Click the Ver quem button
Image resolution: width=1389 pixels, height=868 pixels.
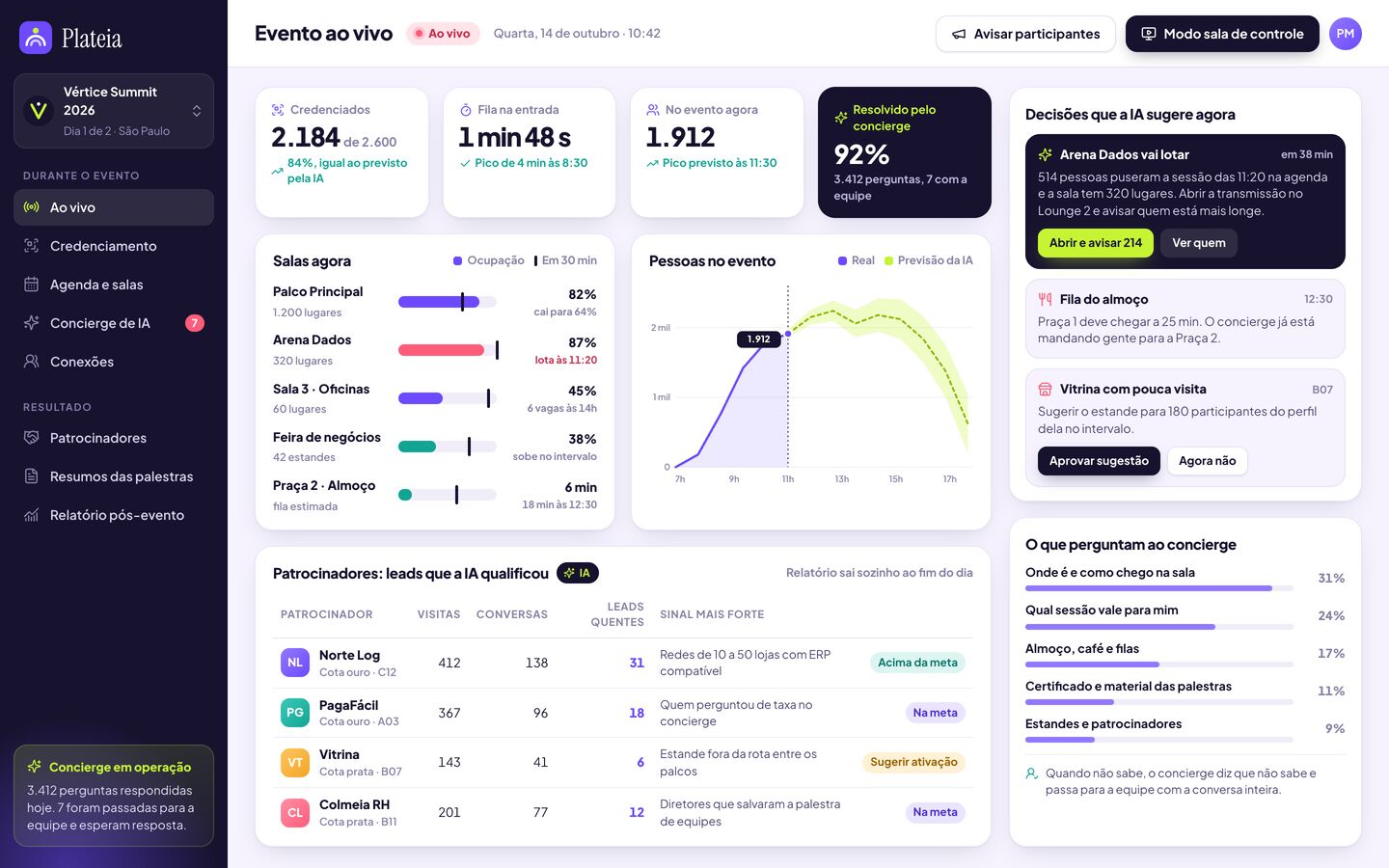point(1199,243)
